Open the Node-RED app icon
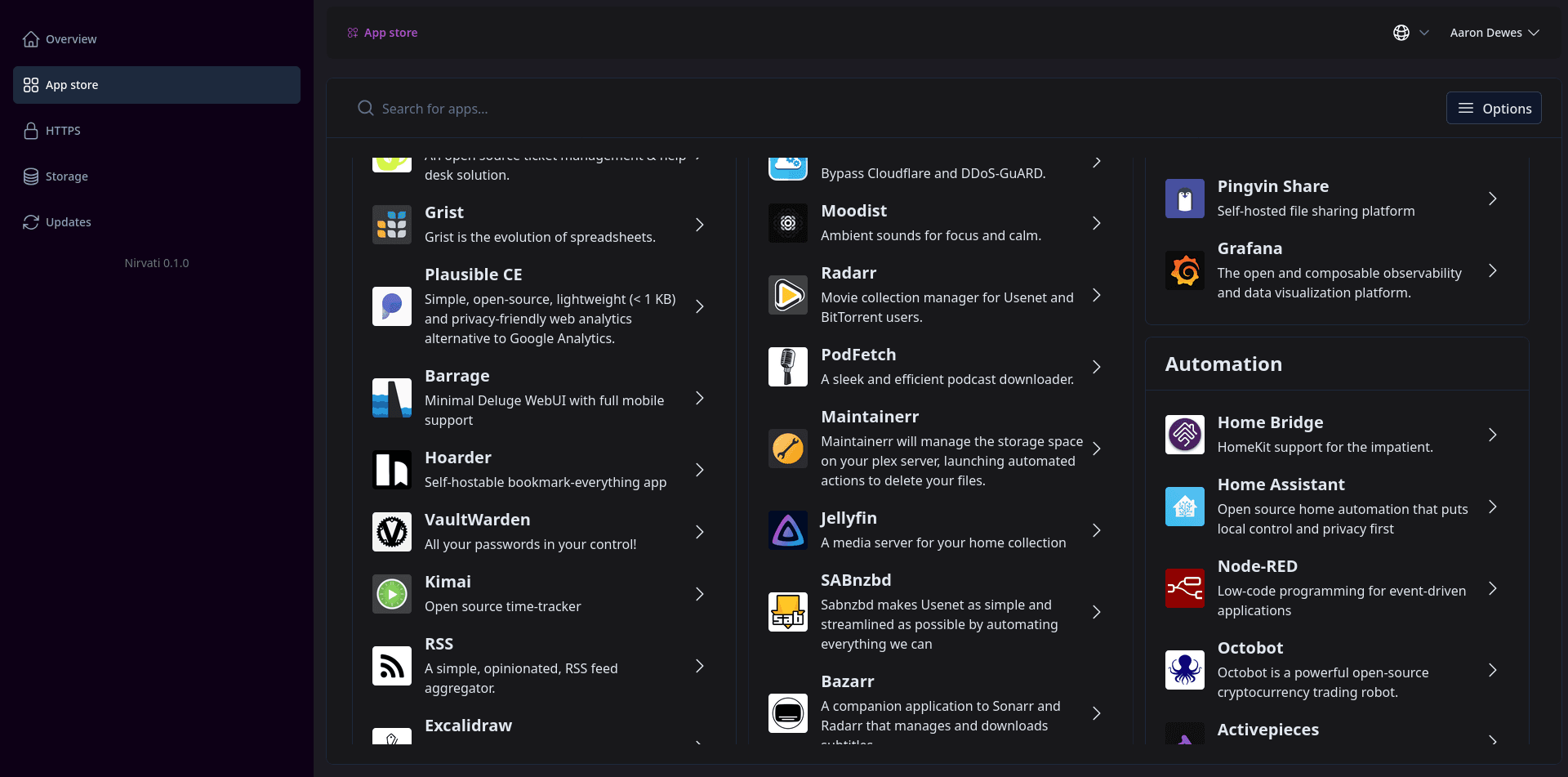Screen dimensions: 1568x777 pyautogui.click(x=1184, y=588)
